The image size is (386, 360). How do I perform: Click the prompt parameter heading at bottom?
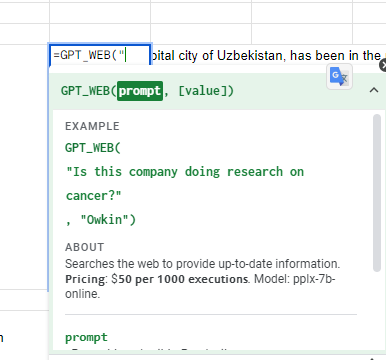pyautogui.click(x=86, y=337)
